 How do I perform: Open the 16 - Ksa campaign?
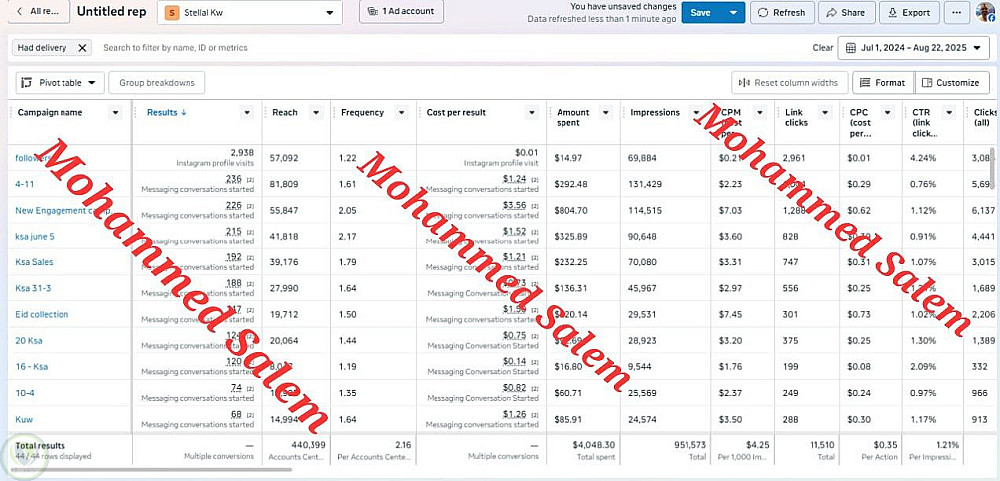tap(31, 367)
